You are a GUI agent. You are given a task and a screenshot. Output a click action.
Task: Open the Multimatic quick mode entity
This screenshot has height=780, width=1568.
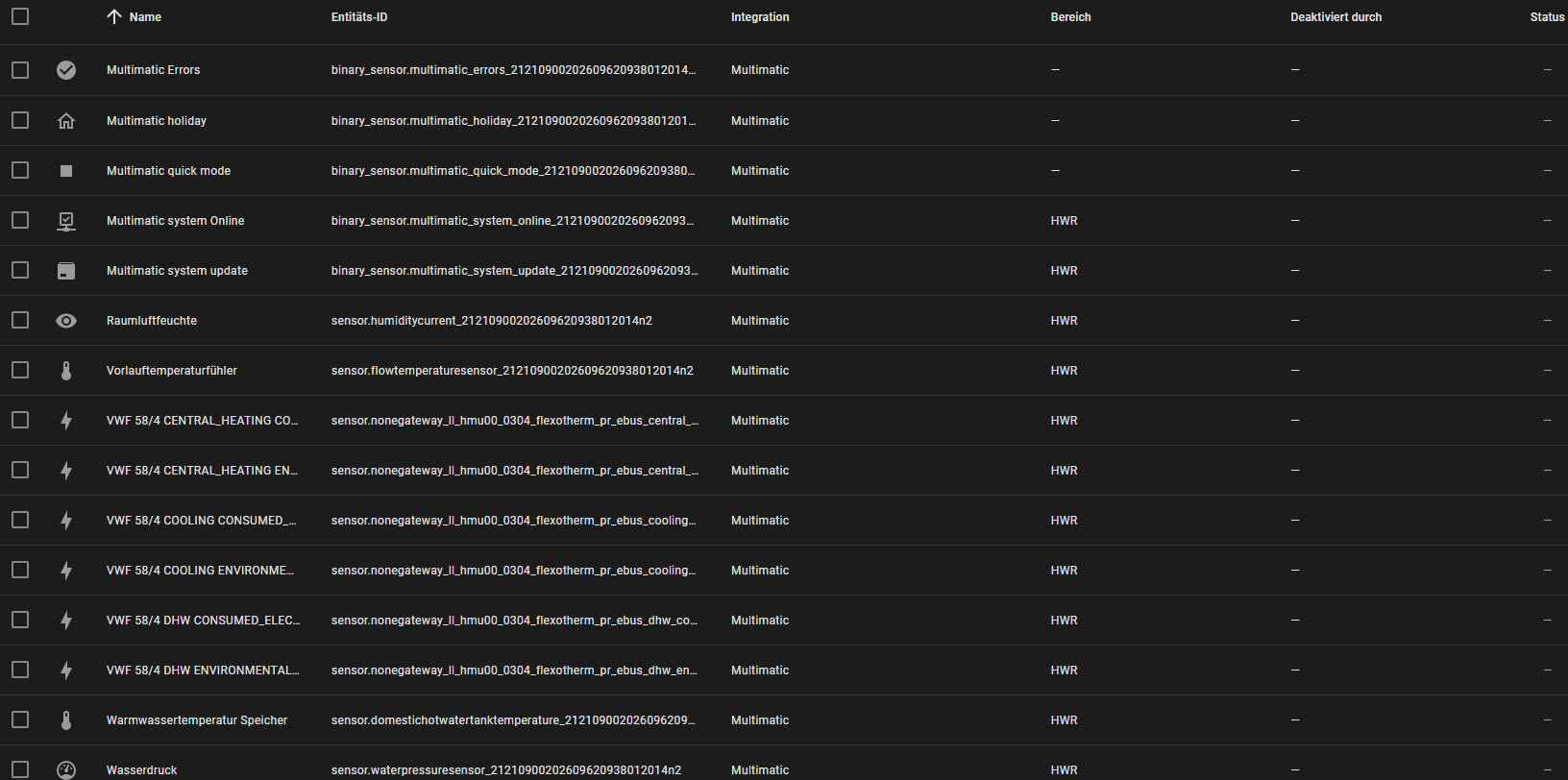(x=168, y=171)
